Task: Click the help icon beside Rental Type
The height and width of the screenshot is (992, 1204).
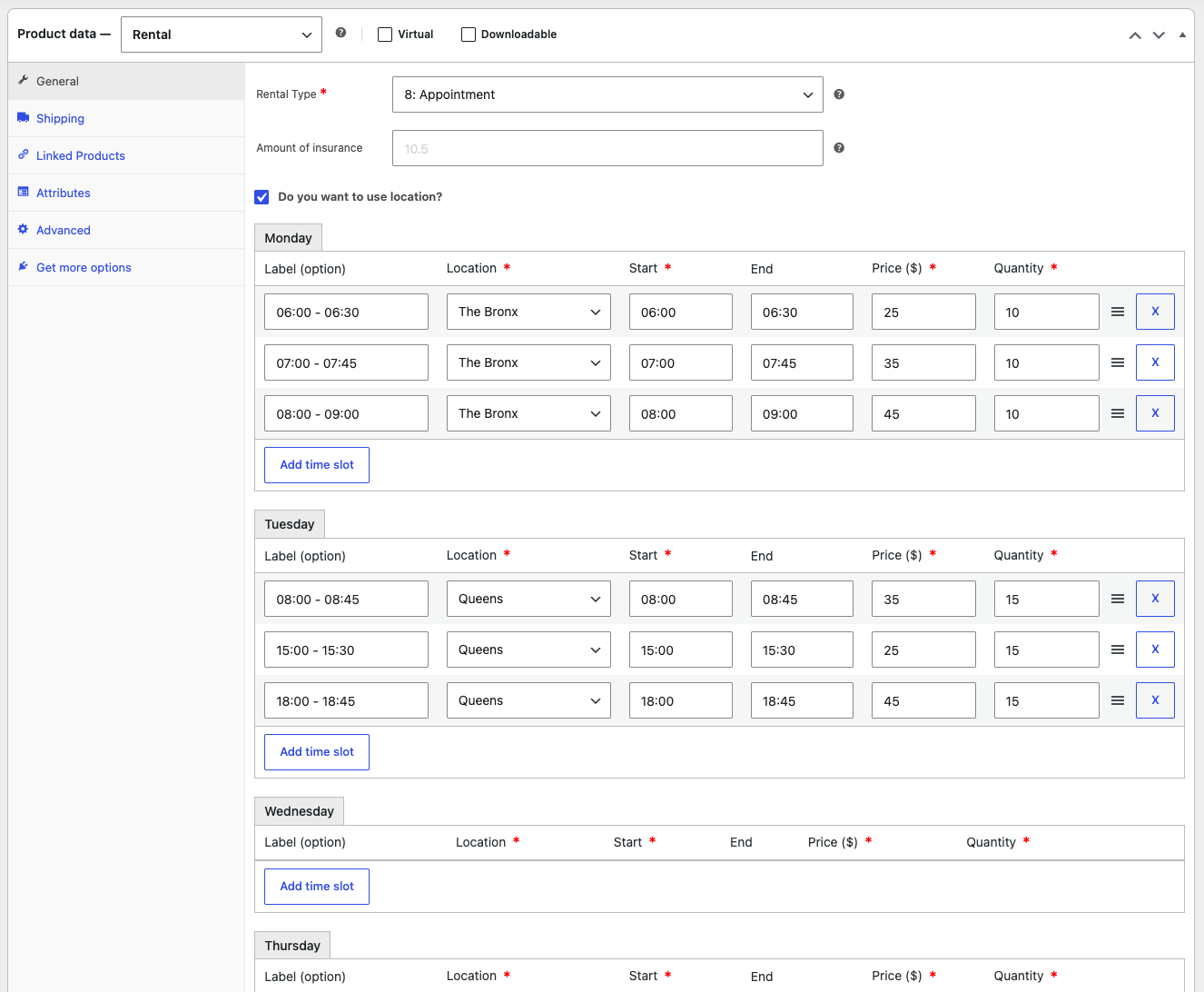Action: pos(839,94)
